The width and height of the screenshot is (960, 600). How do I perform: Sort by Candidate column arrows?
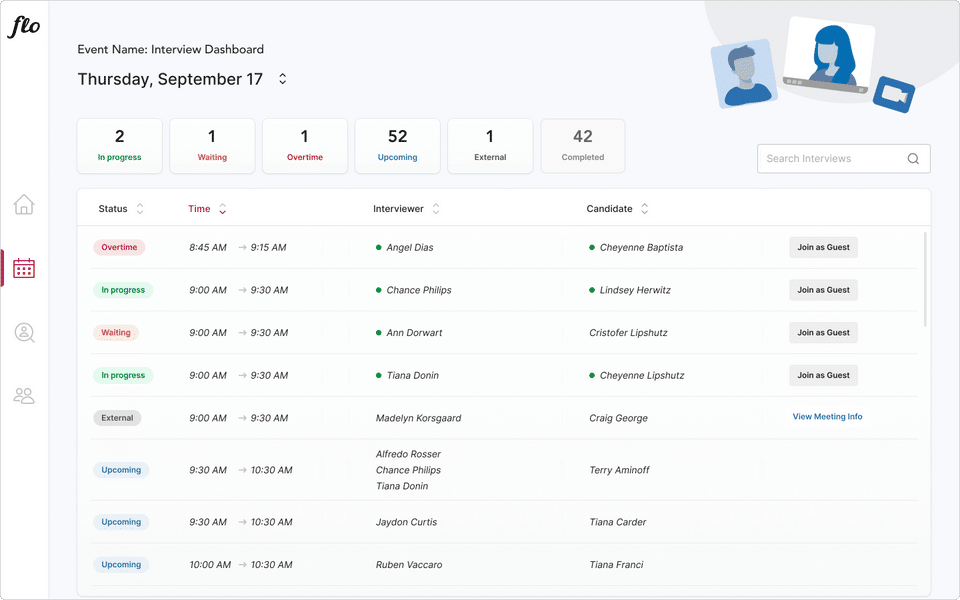coord(645,209)
